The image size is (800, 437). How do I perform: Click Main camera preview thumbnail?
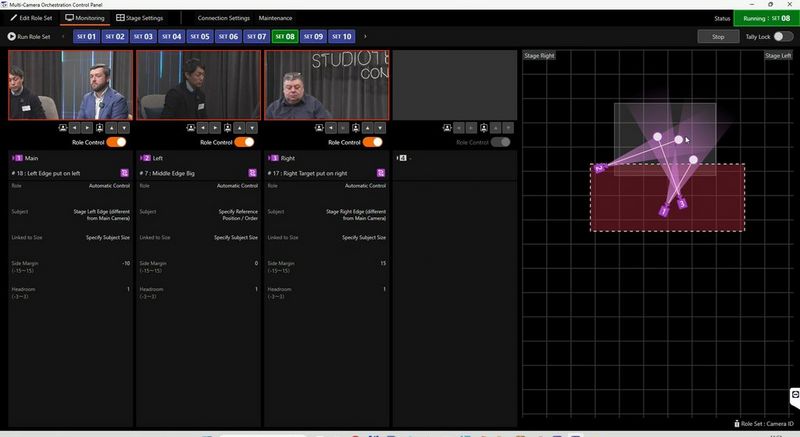point(70,85)
